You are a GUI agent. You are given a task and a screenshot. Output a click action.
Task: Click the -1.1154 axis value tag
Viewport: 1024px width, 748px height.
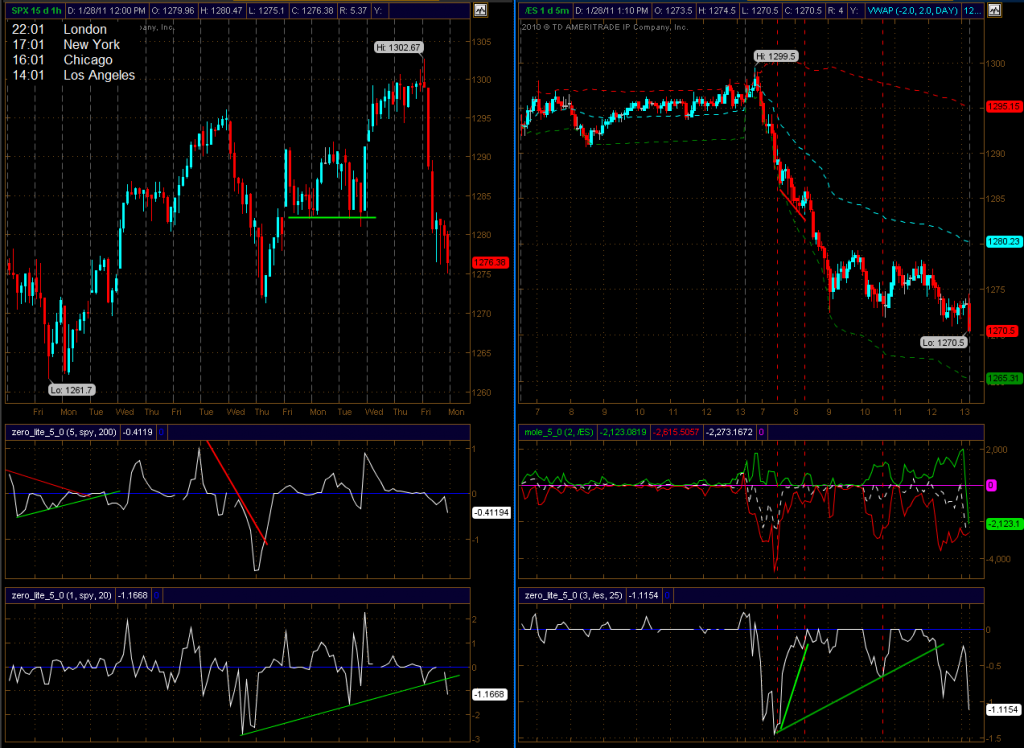click(1003, 709)
